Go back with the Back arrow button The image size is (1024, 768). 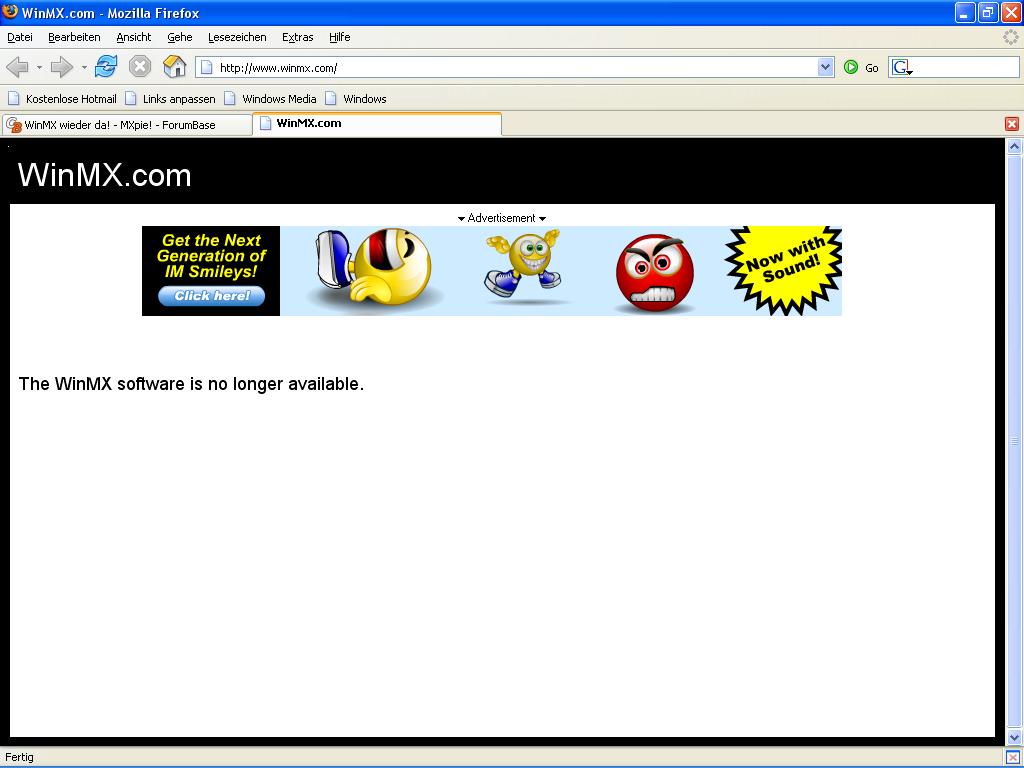pyautogui.click(x=18, y=67)
